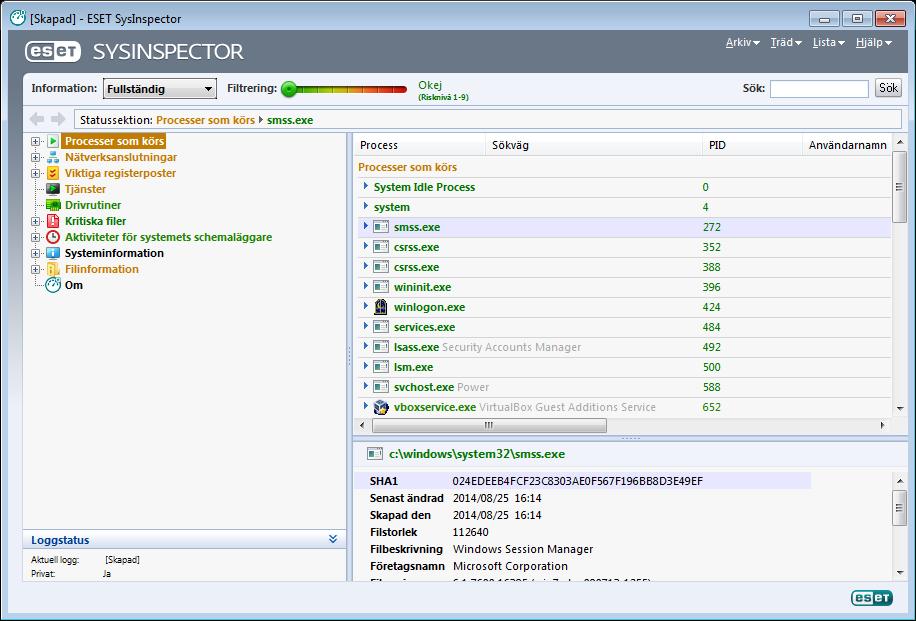Click the Sök search button
Image resolution: width=916 pixels, height=621 pixels.
tap(888, 88)
